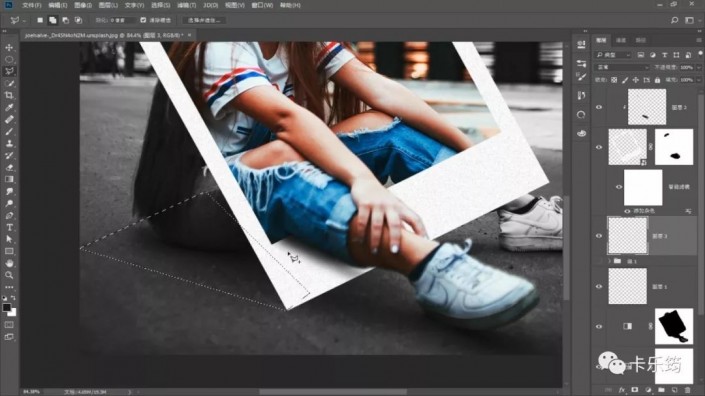Click the Select and Mask button
Screen dimensions: 705x396
(x=204, y=20)
